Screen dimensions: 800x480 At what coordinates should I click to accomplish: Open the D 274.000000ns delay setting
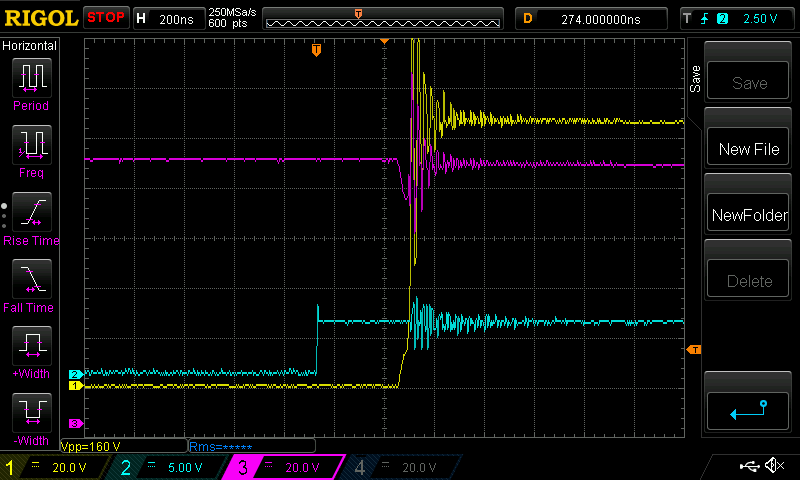(592, 18)
